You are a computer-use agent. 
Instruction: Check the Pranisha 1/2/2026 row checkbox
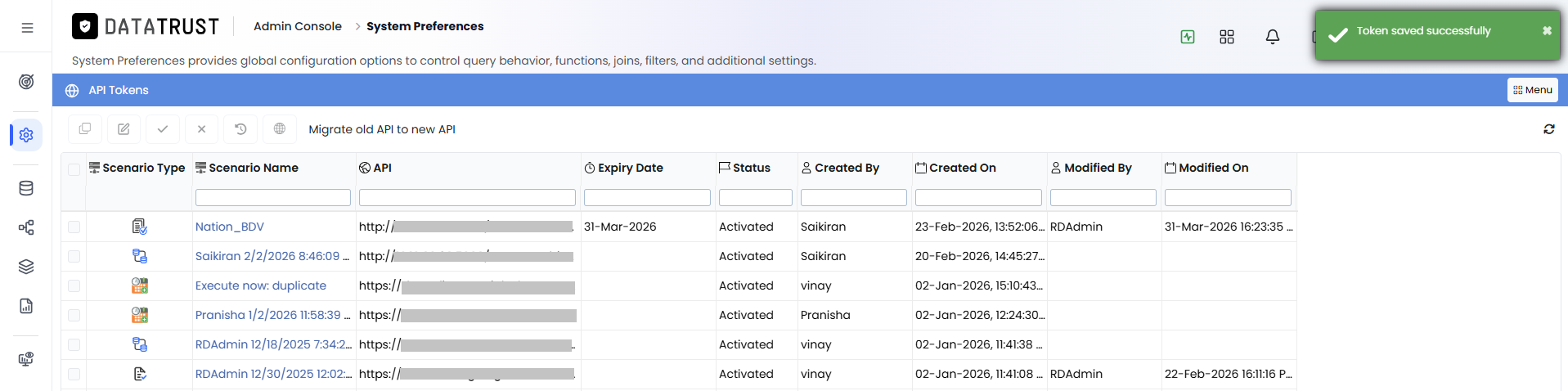click(x=74, y=315)
